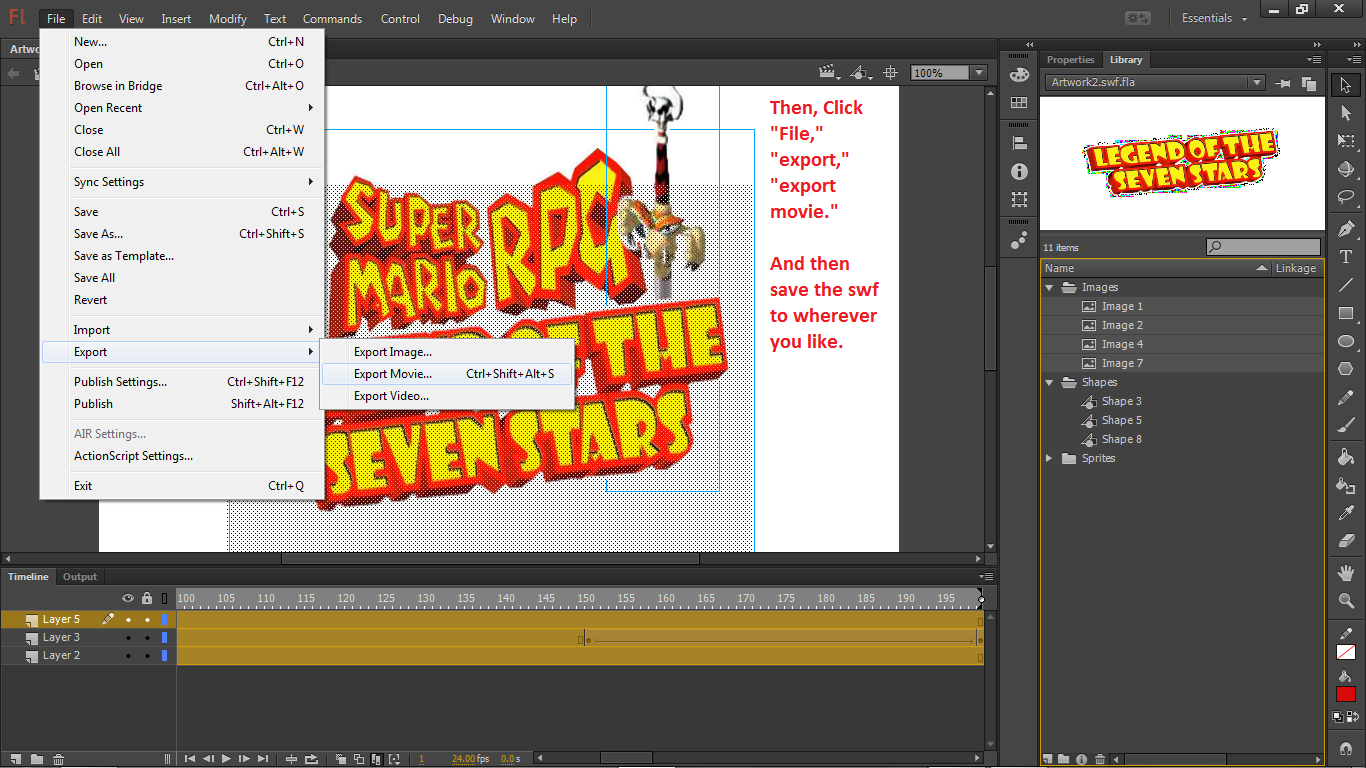Image resolution: width=1366 pixels, height=768 pixels.
Task: Switch to the Output tab
Action: point(80,577)
